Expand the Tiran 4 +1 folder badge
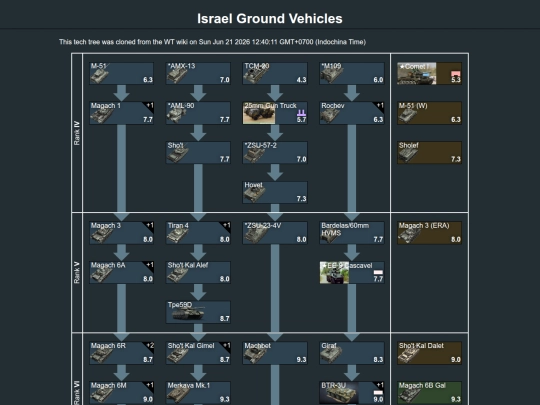The width and height of the screenshot is (540, 405). tap(226, 226)
